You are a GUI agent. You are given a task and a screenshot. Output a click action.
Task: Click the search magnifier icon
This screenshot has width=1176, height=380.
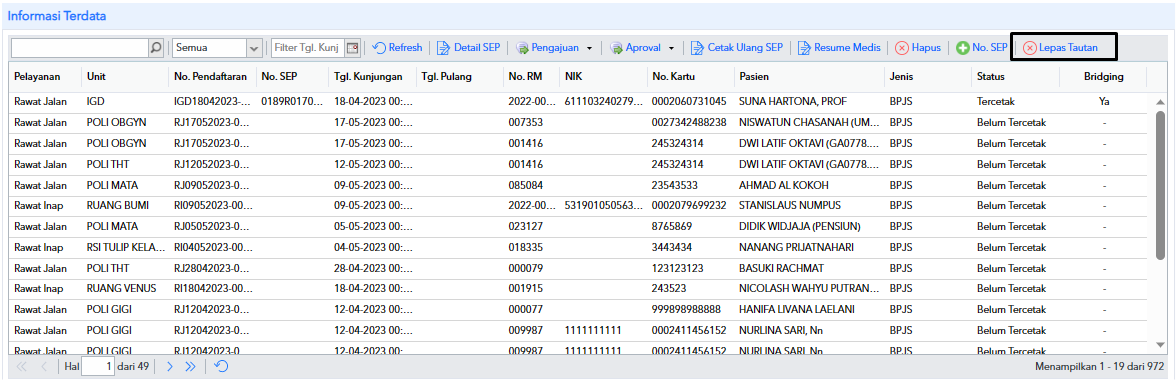coord(156,48)
